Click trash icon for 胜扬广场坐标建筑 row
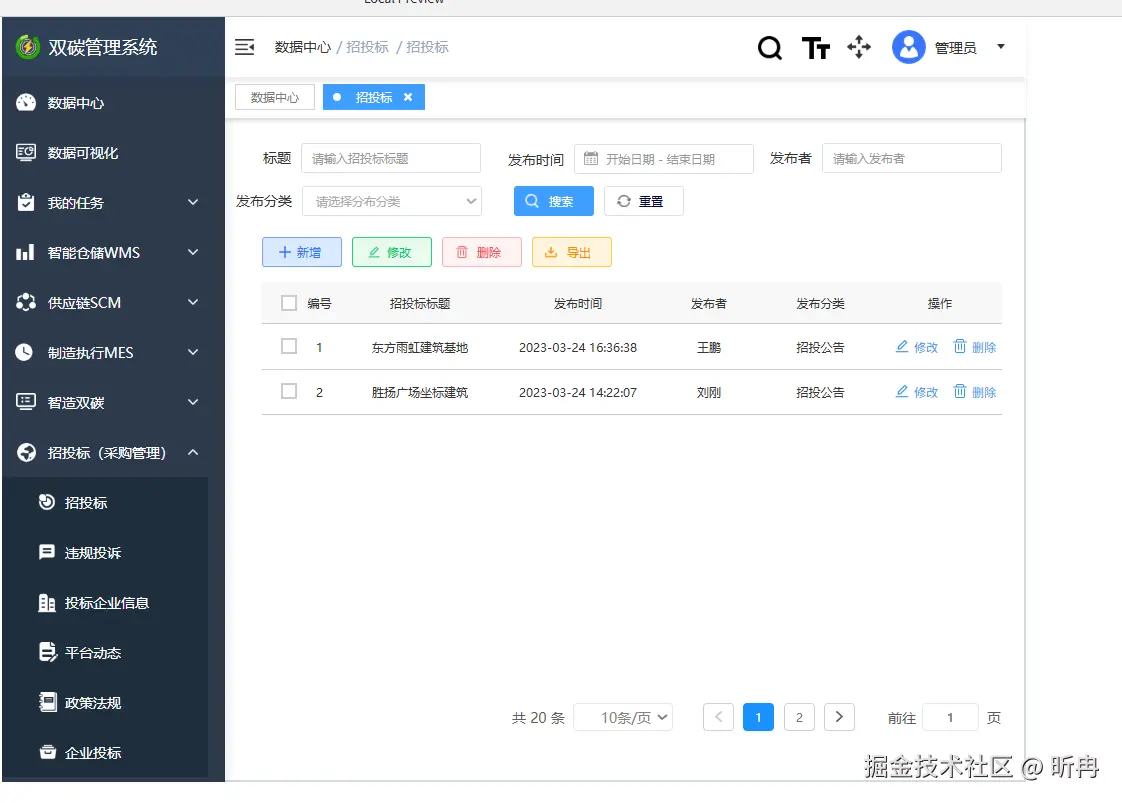 tap(960, 391)
